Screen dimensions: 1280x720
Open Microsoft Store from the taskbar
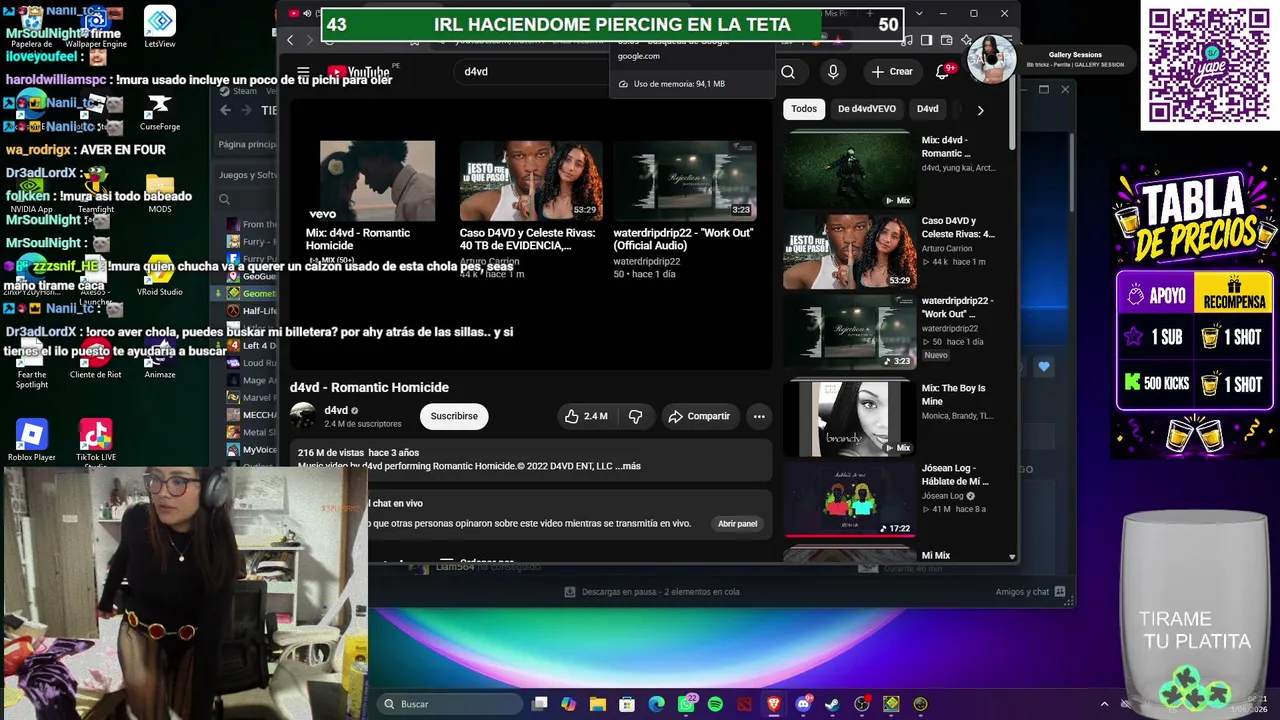(627, 704)
